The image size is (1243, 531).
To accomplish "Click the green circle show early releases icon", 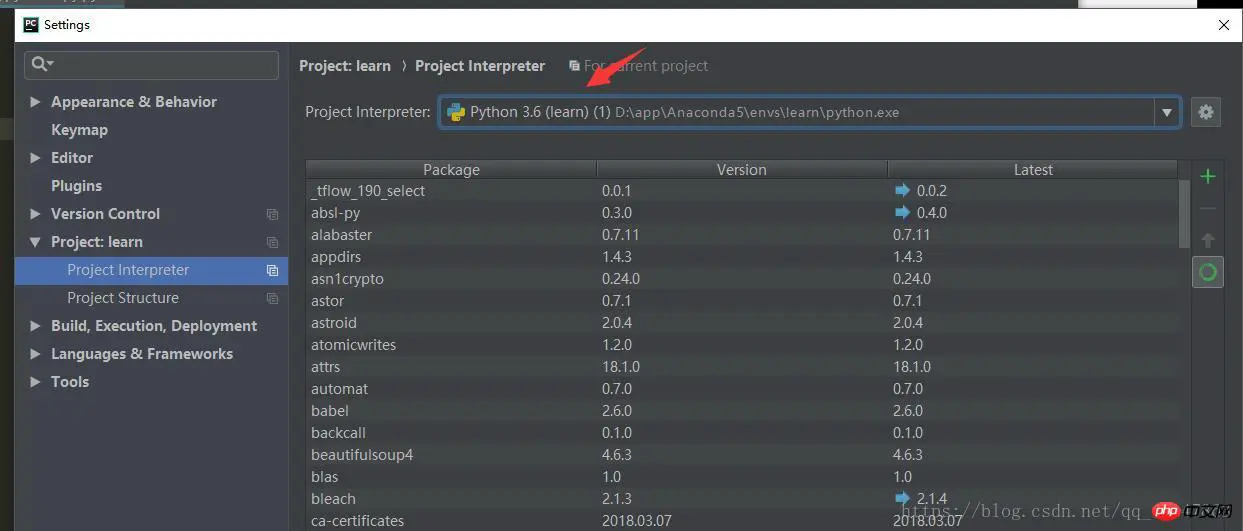I will [1208, 272].
